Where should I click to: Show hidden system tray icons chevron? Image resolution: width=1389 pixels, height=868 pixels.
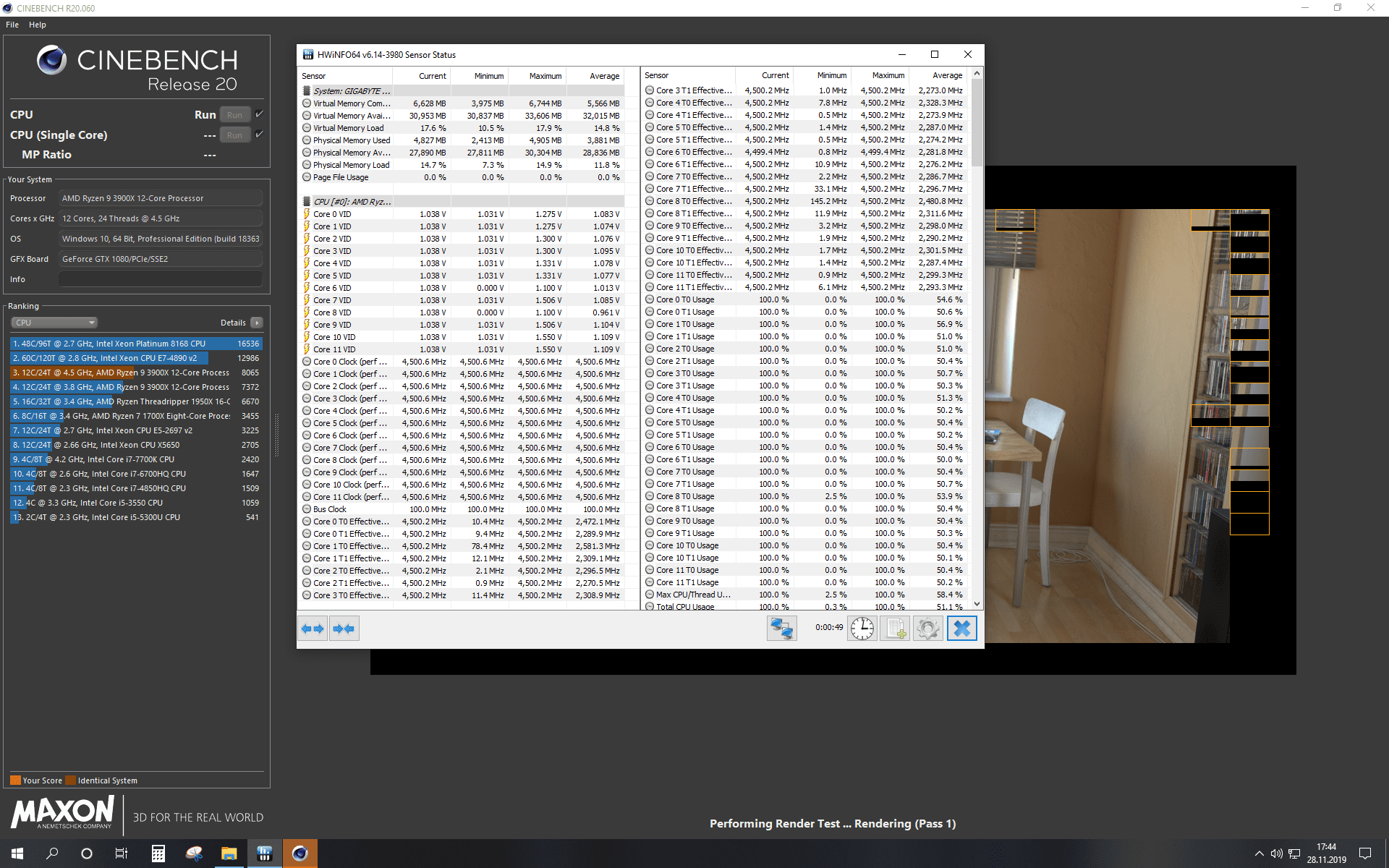[1259, 854]
